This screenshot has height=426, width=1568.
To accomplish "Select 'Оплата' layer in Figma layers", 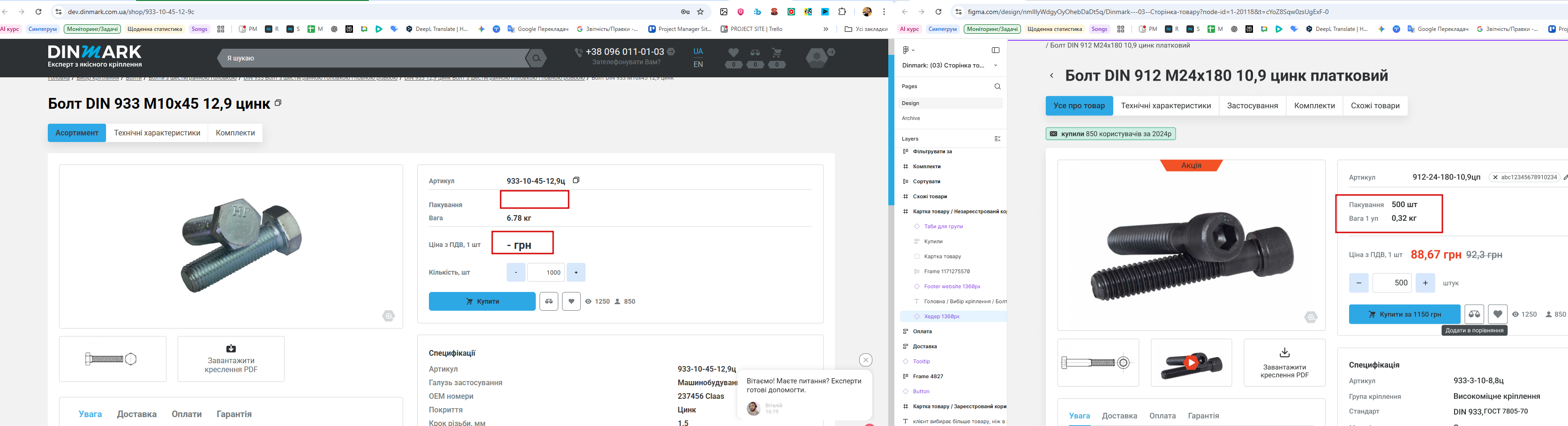I will tap(922, 332).
